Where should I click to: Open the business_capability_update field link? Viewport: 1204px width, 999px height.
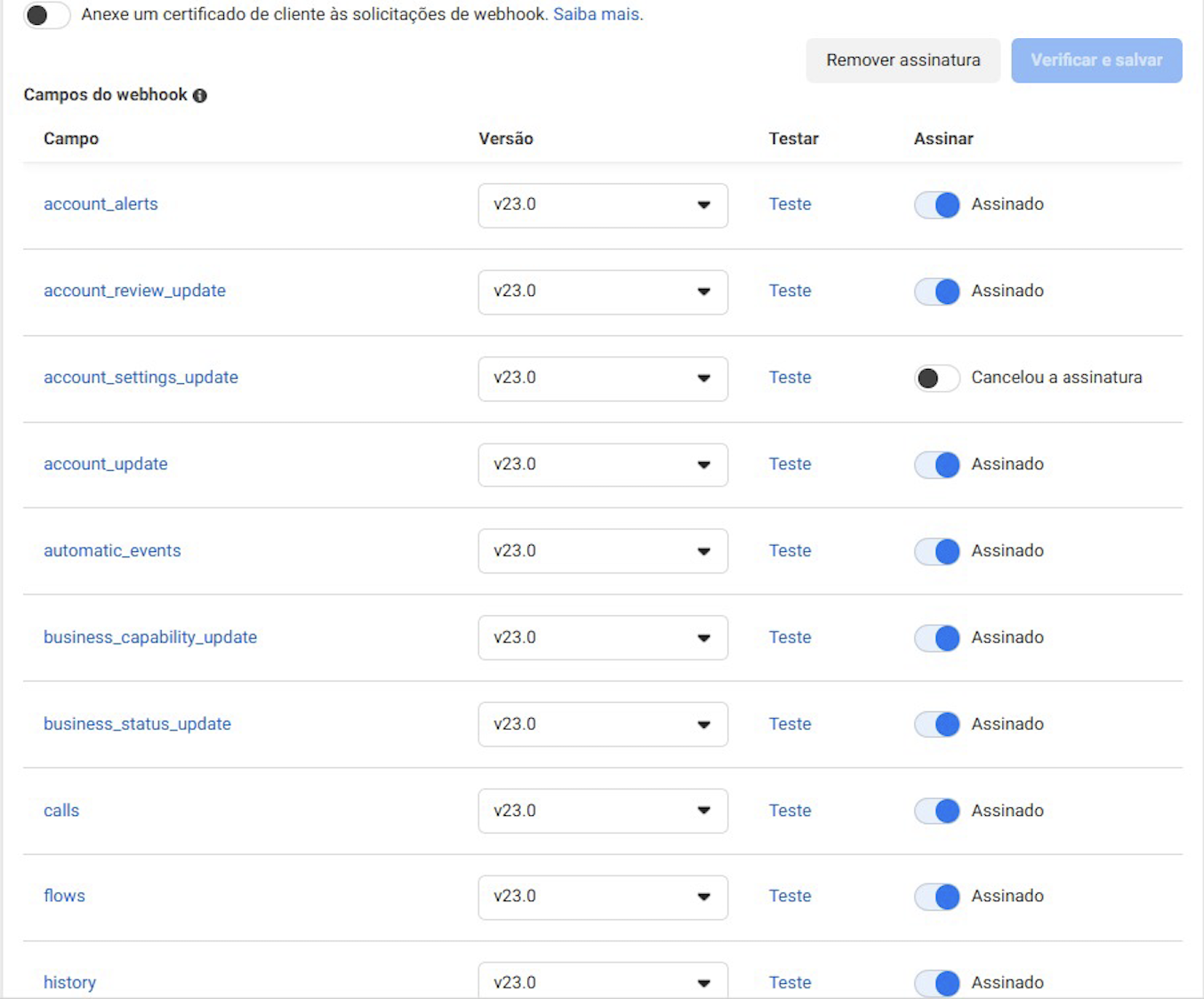(150, 637)
